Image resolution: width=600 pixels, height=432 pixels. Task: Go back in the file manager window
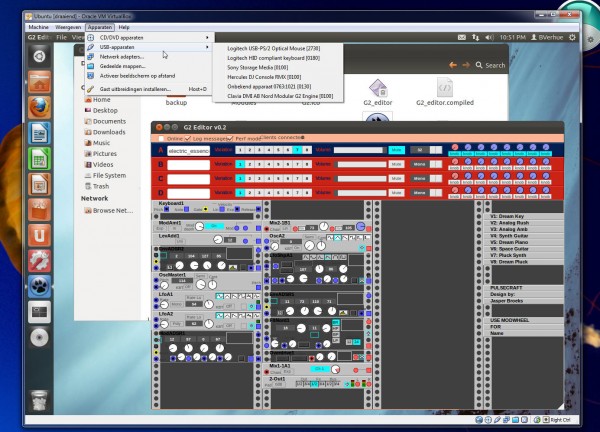[453, 65]
